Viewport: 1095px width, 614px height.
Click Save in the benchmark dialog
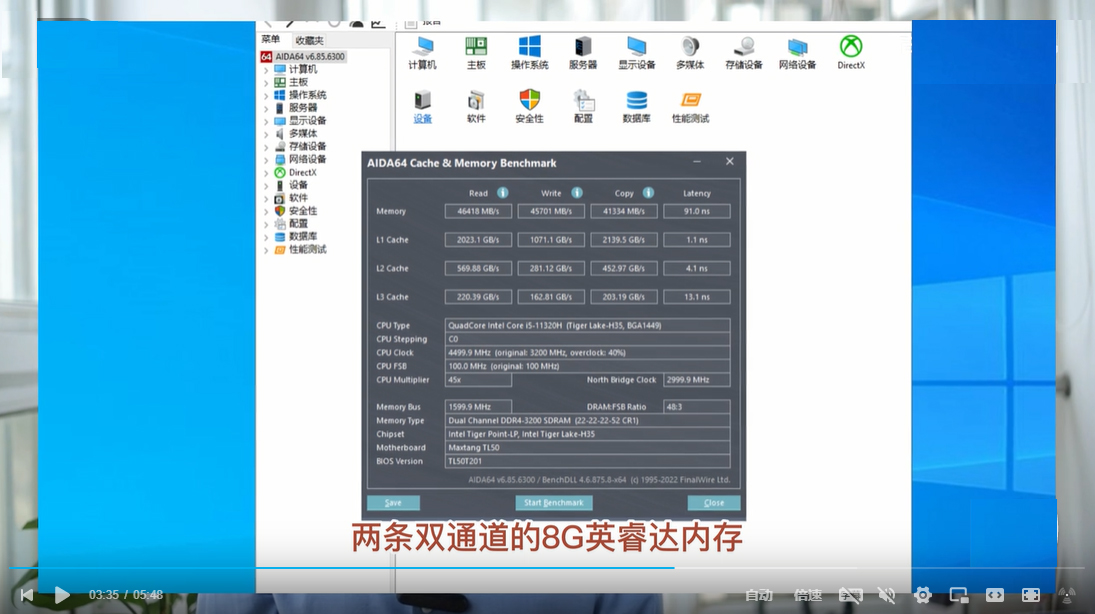tap(393, 503)
